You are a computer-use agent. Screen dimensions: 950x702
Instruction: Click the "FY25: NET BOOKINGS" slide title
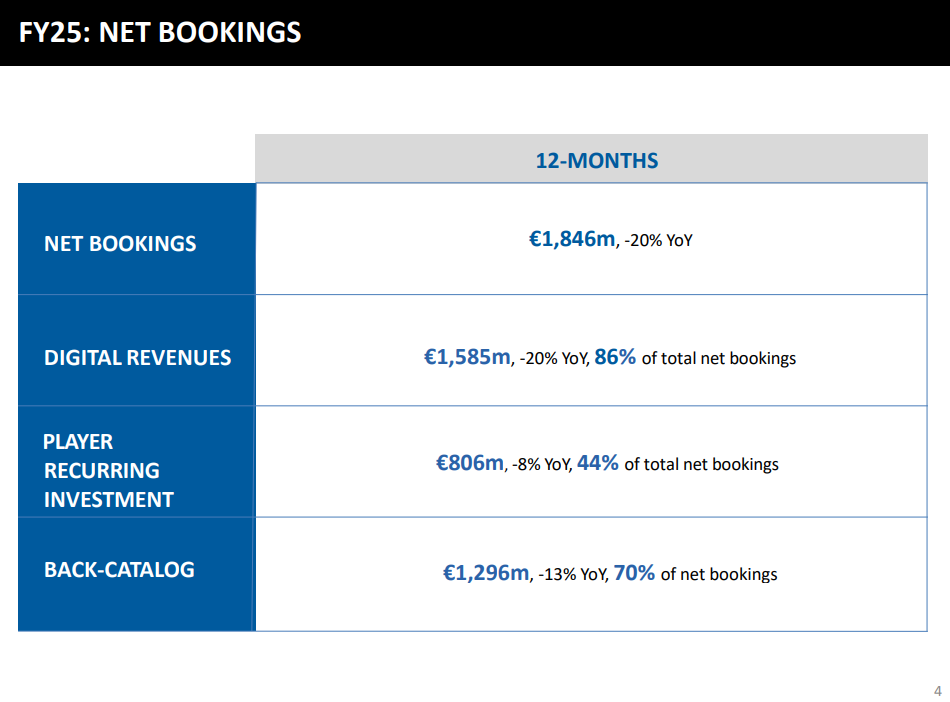(160, 32)
